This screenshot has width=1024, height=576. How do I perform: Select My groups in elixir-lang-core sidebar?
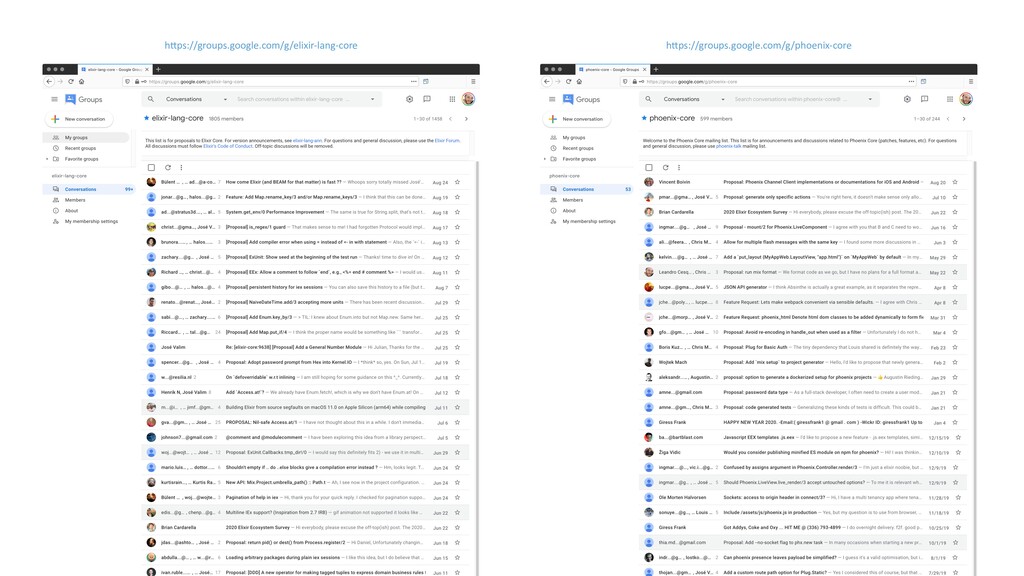click(87, 138)
